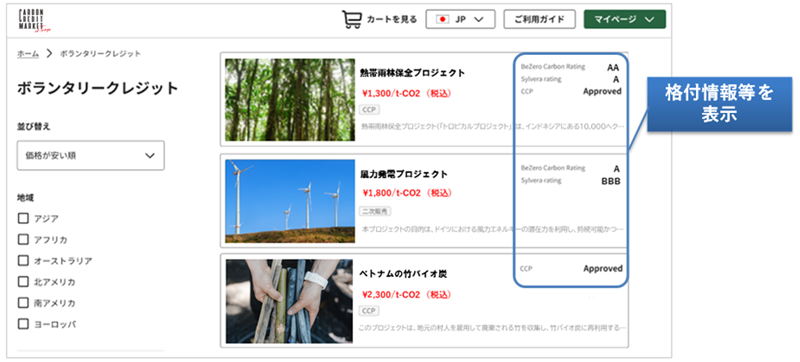Open the wind turbine project thumbnail
Viewport: 800px width, 362px height.
pyautogui.click(x=290, y=201)
